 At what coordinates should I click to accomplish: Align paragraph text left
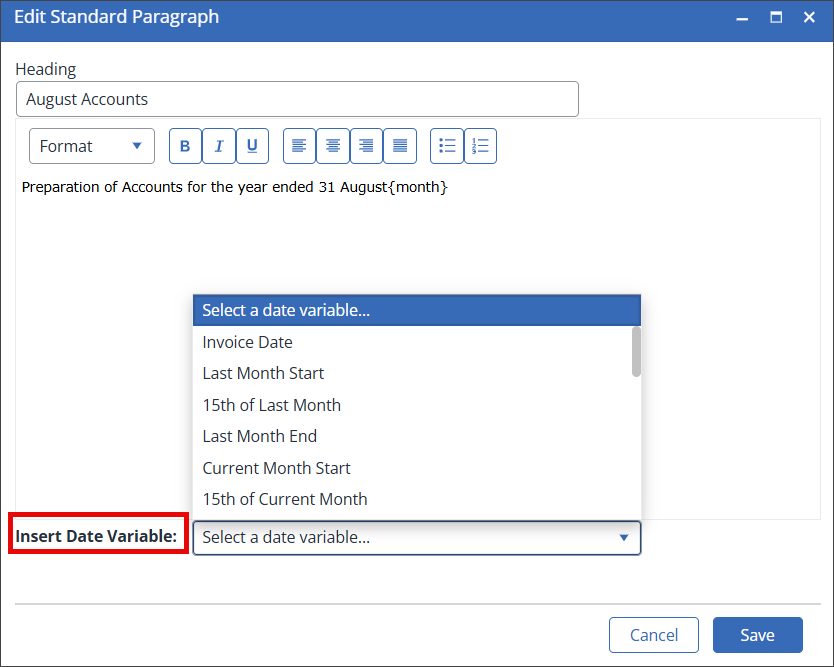coord(299,146)
